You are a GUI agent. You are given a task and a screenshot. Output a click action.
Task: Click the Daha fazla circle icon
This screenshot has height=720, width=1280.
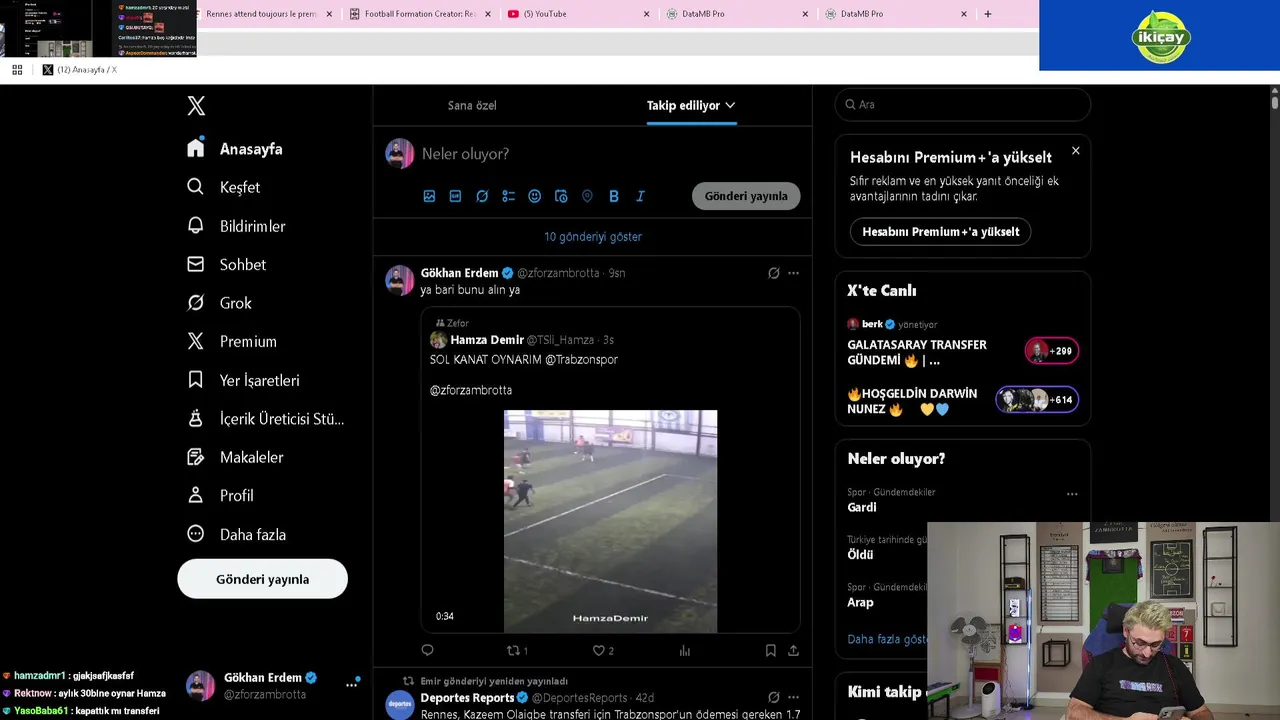coord(196,534)
